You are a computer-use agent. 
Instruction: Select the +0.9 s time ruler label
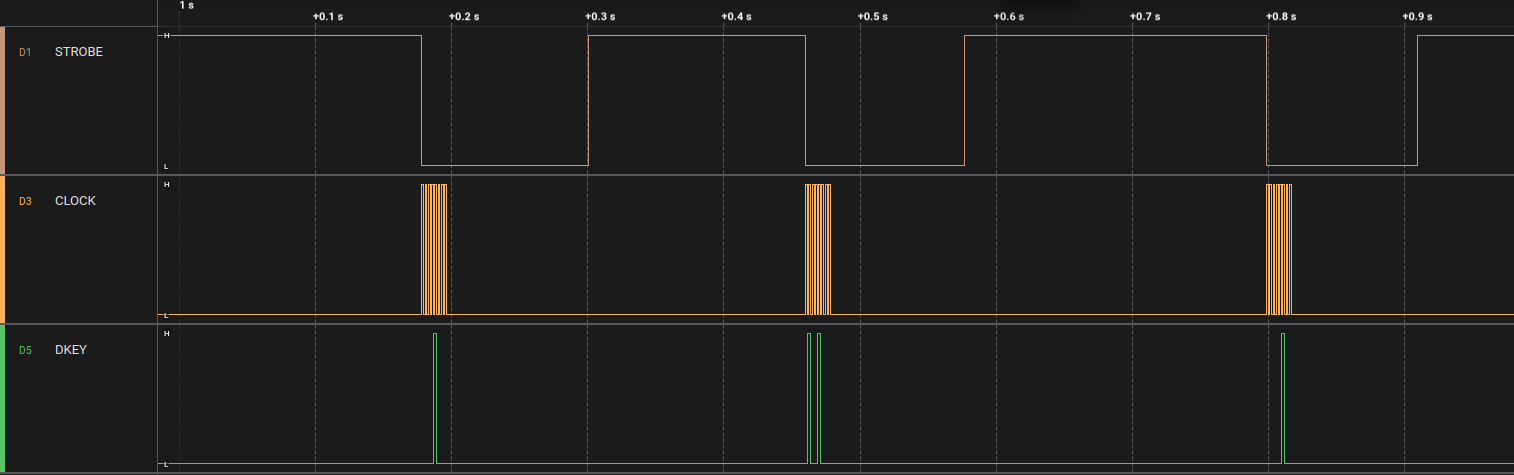tap(1417, 17)
